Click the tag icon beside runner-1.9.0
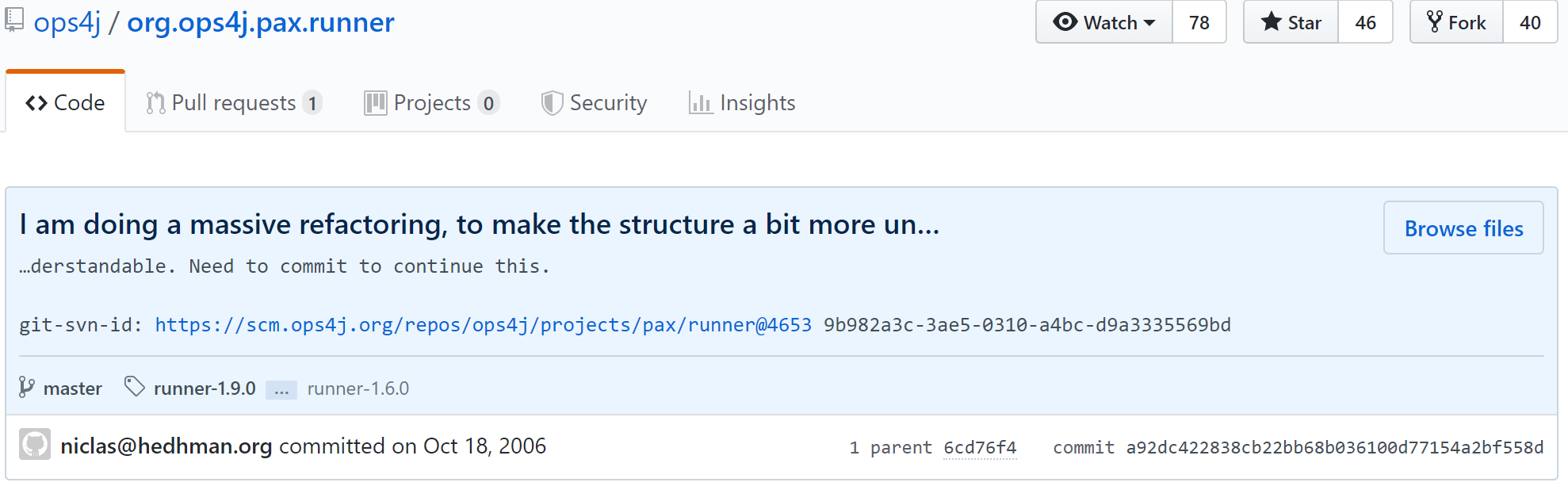This screenshot has height=486, width=1568. (135, 387)
